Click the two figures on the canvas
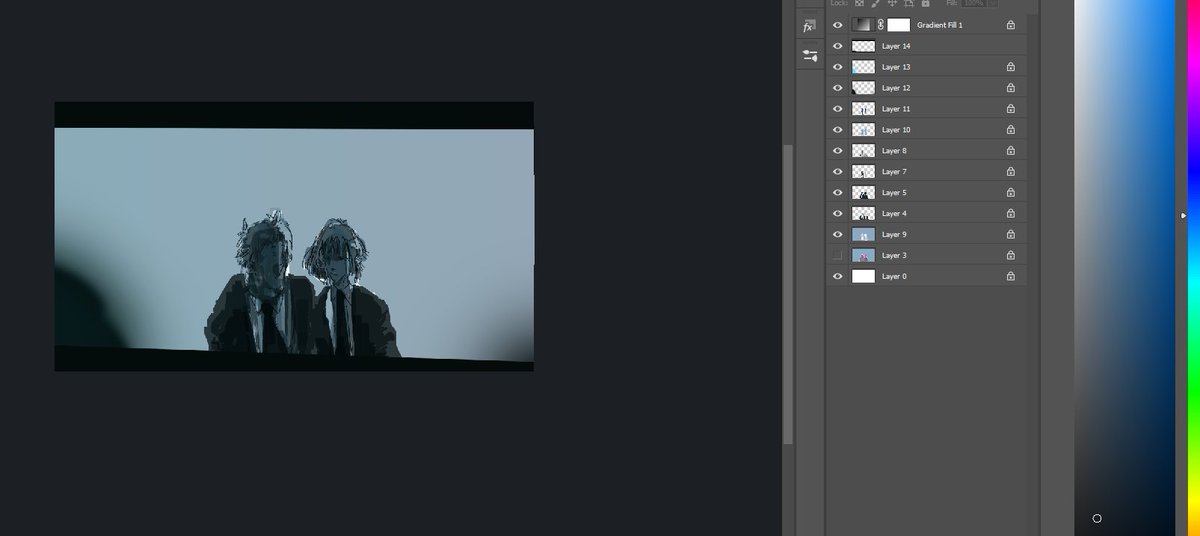The height and width of the screenshot is (536, 1200). pyautogui.click(x=303, y=282)
